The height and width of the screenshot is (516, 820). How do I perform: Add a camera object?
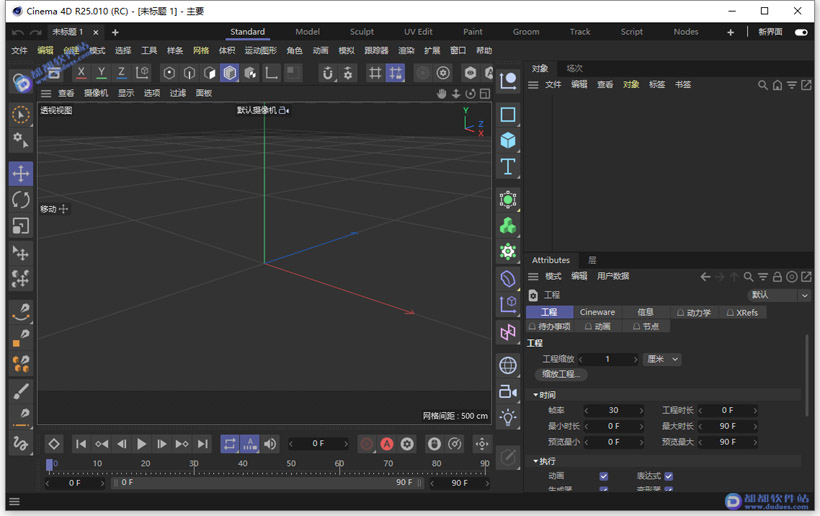pyautogui.click(x=508, y=391)
